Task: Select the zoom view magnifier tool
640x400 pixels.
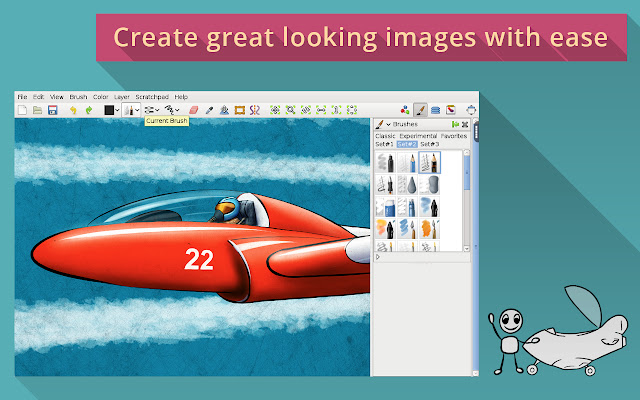Action: point(290,110)
